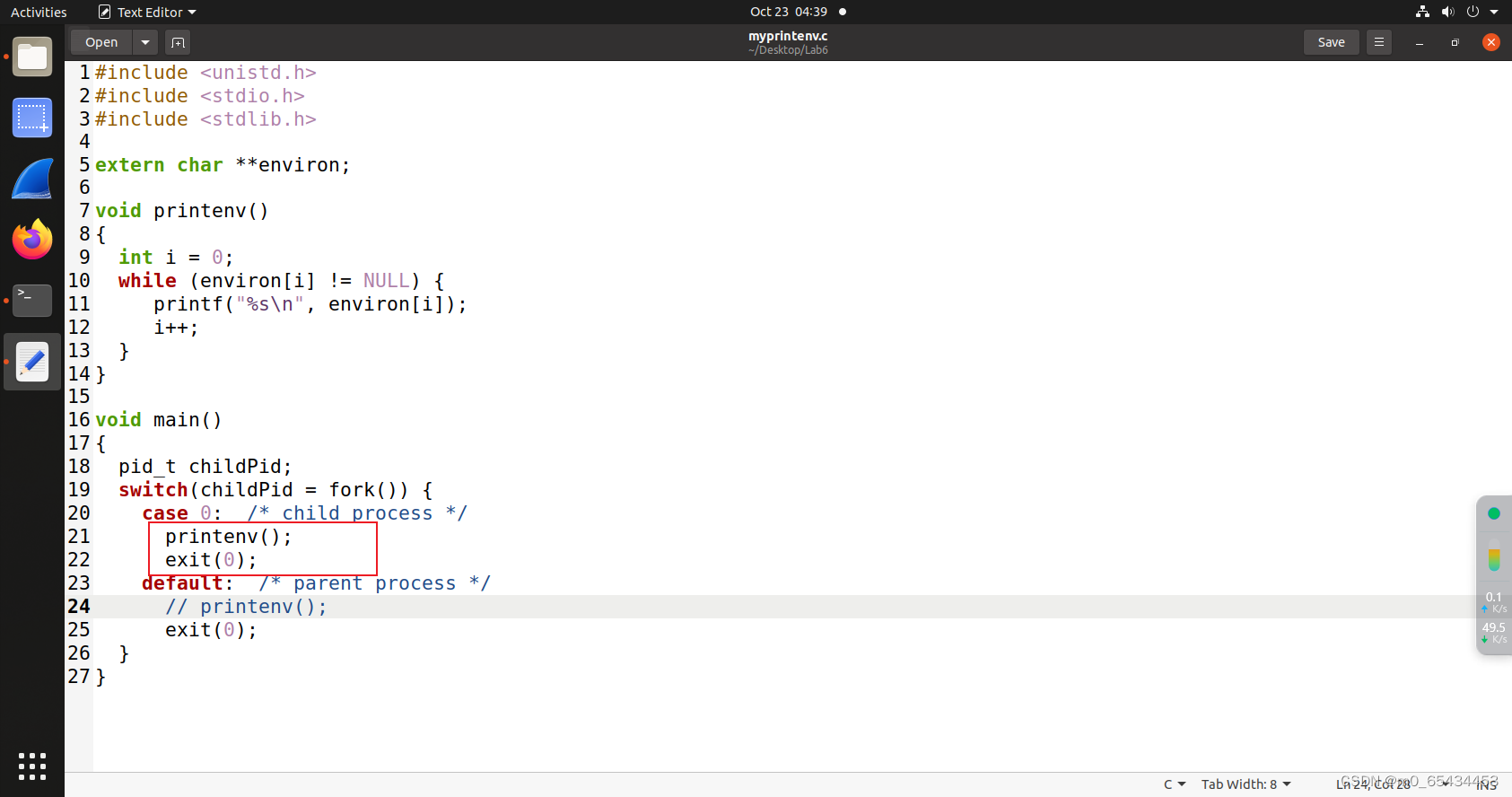Open the hamburger menu in the header

(x=1379, y=42)
